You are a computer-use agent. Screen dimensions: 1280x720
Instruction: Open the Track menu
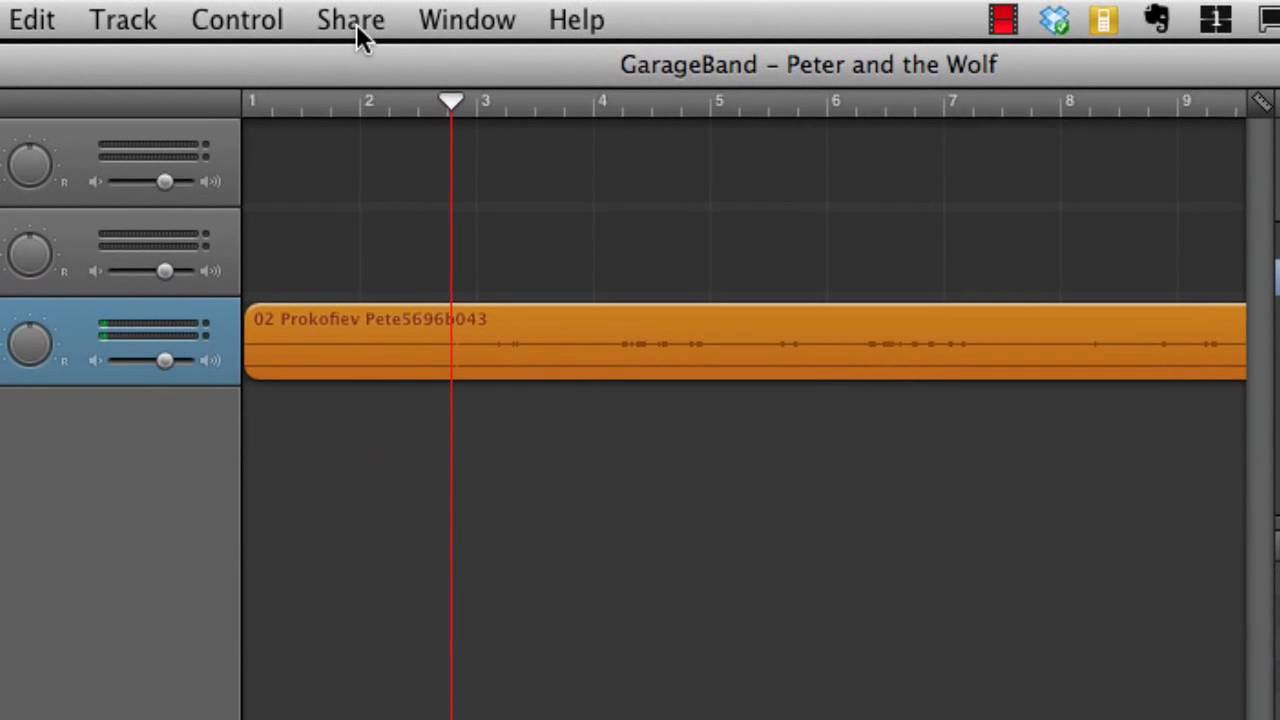coord(123,20)
